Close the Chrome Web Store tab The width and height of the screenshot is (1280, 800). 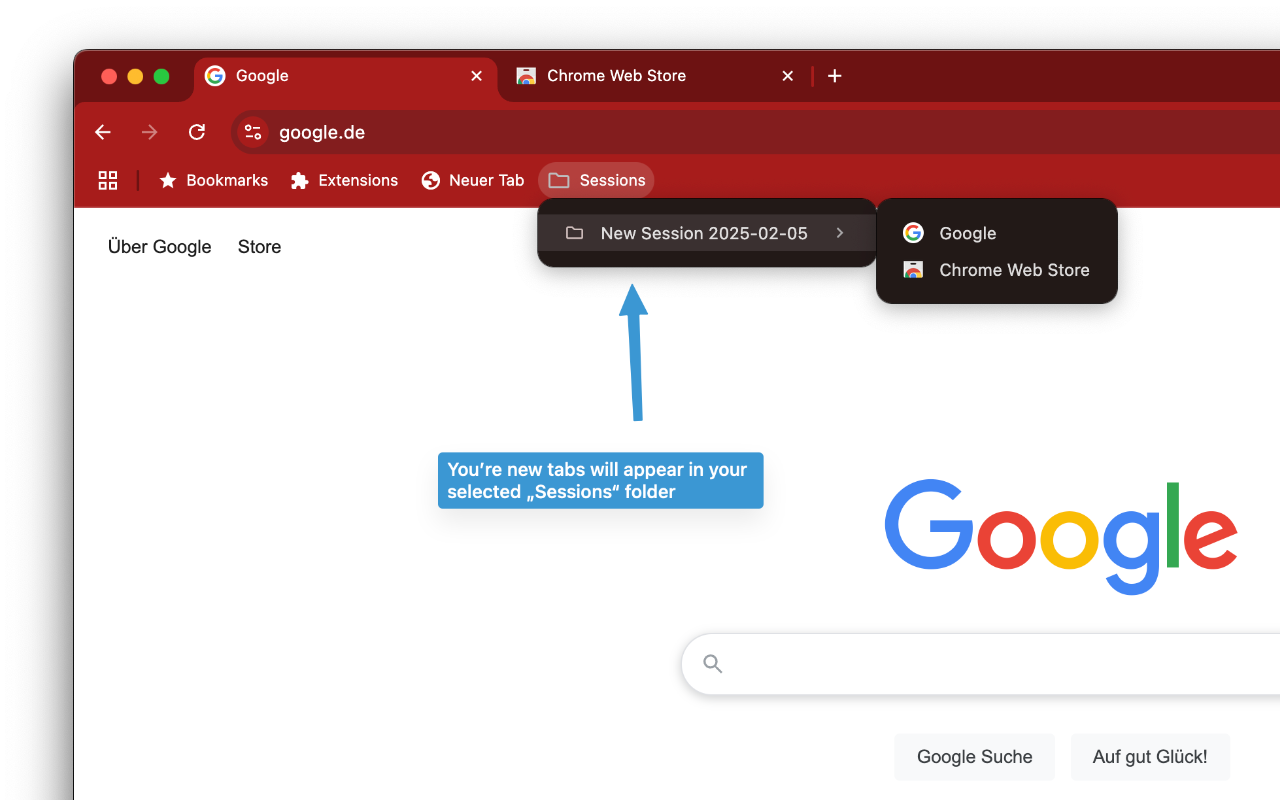pyautogui.click(x=788, y=76)
